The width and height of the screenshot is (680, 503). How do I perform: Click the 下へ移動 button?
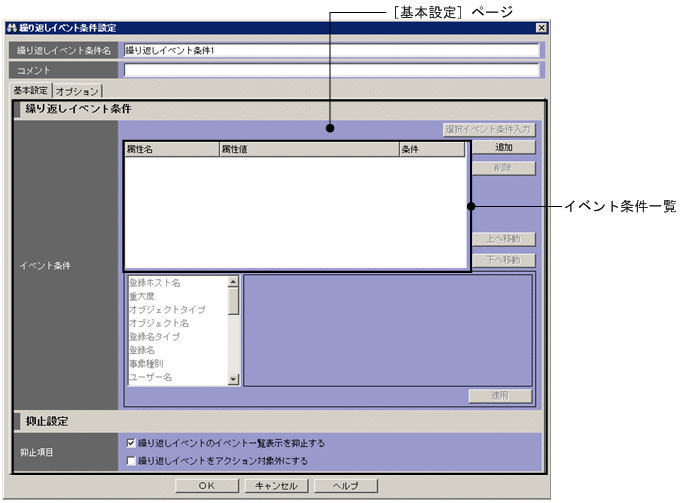click(x=503, y=260)
